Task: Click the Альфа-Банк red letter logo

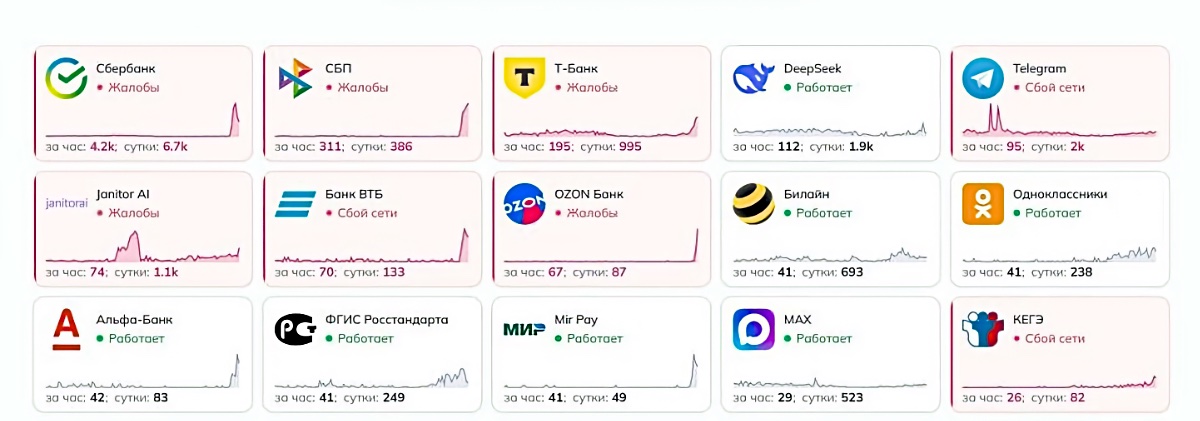Action: coord(67,329)
